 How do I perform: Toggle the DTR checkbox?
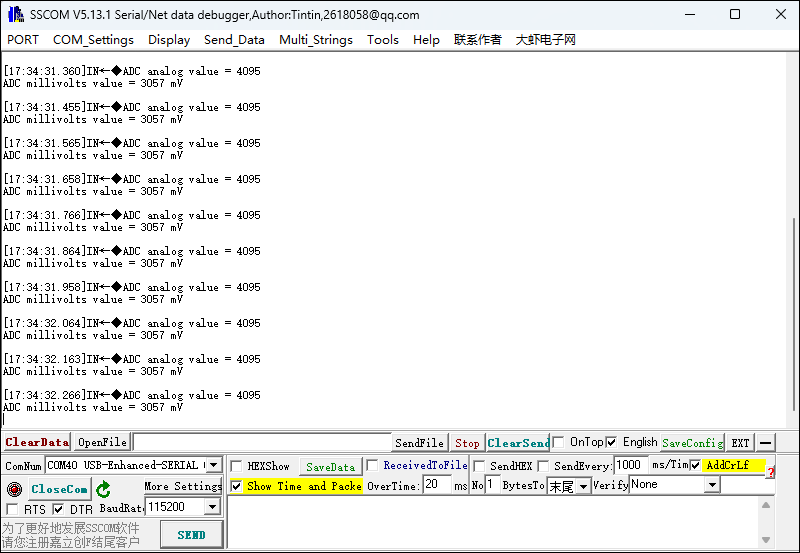pos(58,510)
